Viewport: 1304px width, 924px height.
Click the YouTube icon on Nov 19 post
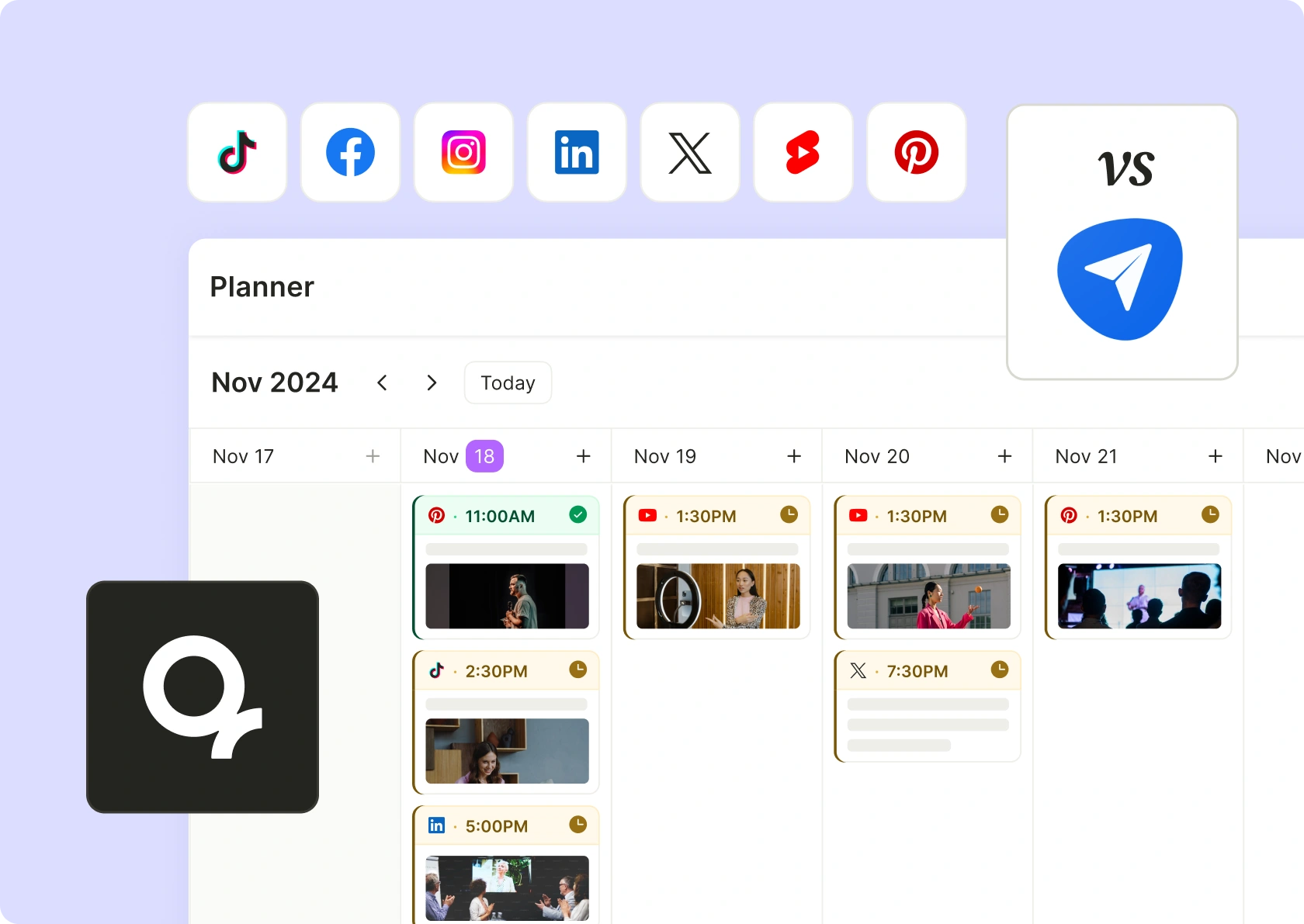pos(647,515)
